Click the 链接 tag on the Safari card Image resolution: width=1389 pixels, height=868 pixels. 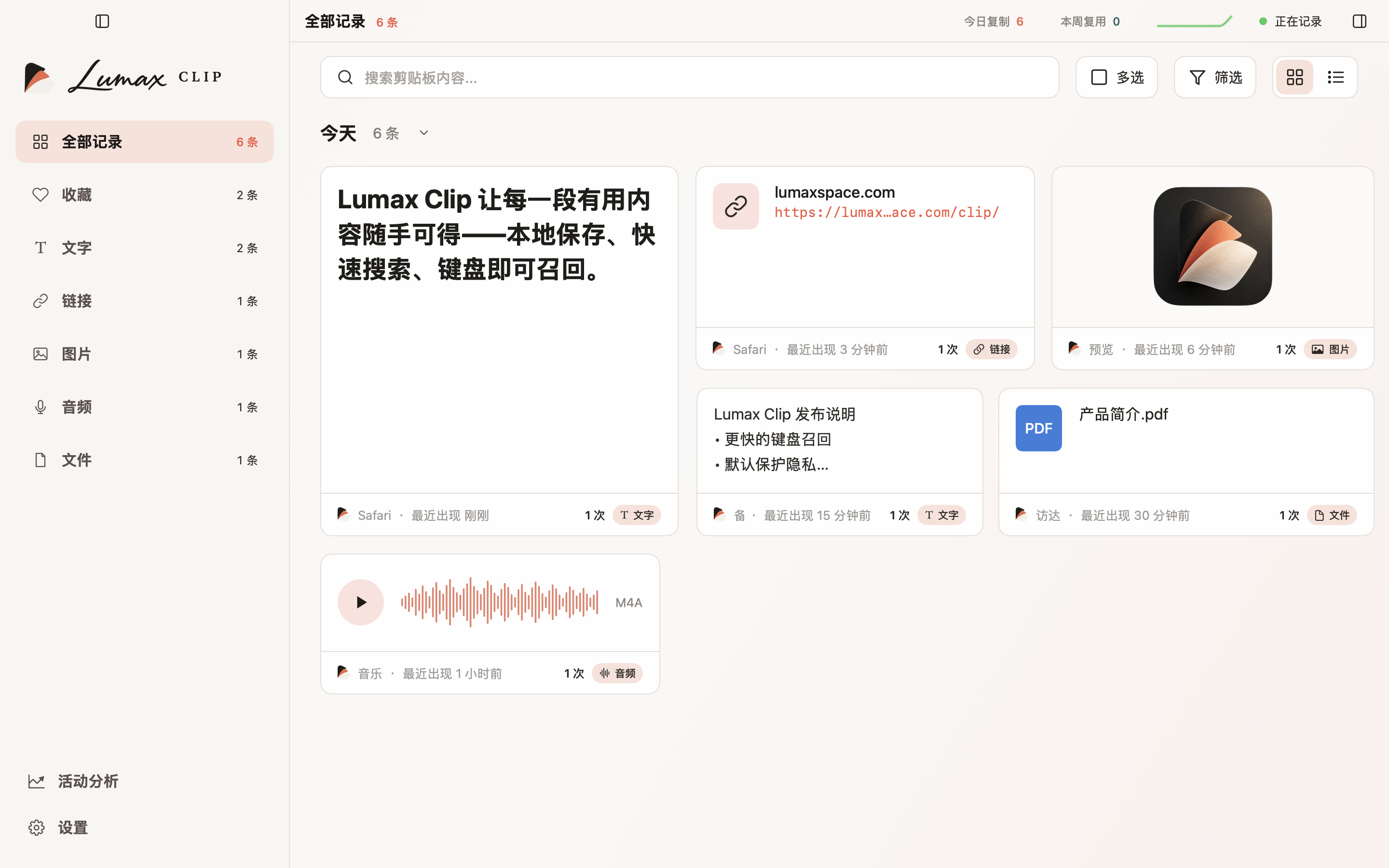pos(991,349)
